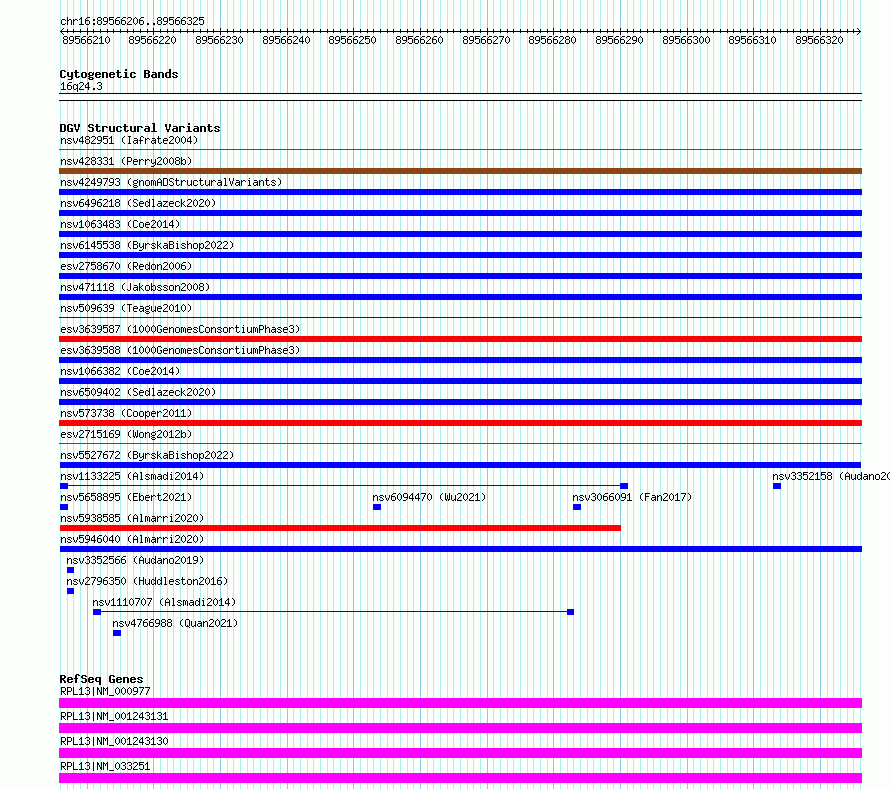Click the red nsv573738 (Cooper2011) bar
Image resolution: width=890 pixels, height=789 pixels.
point(460,423)
